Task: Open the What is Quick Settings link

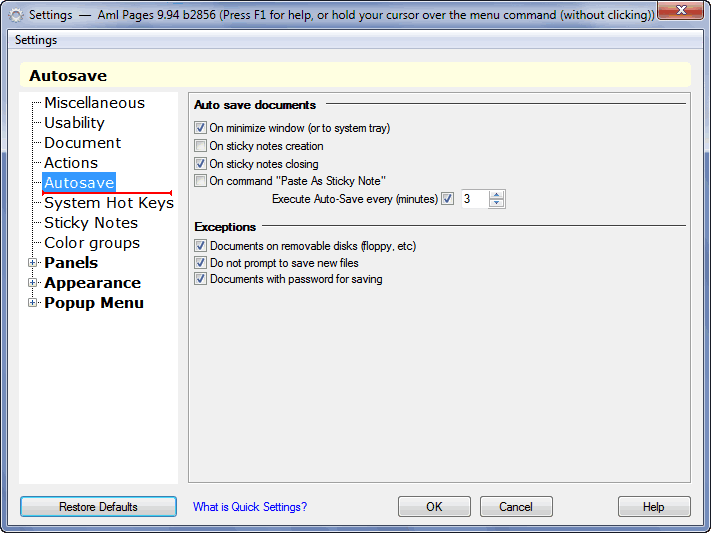Action: coord(250,507)
